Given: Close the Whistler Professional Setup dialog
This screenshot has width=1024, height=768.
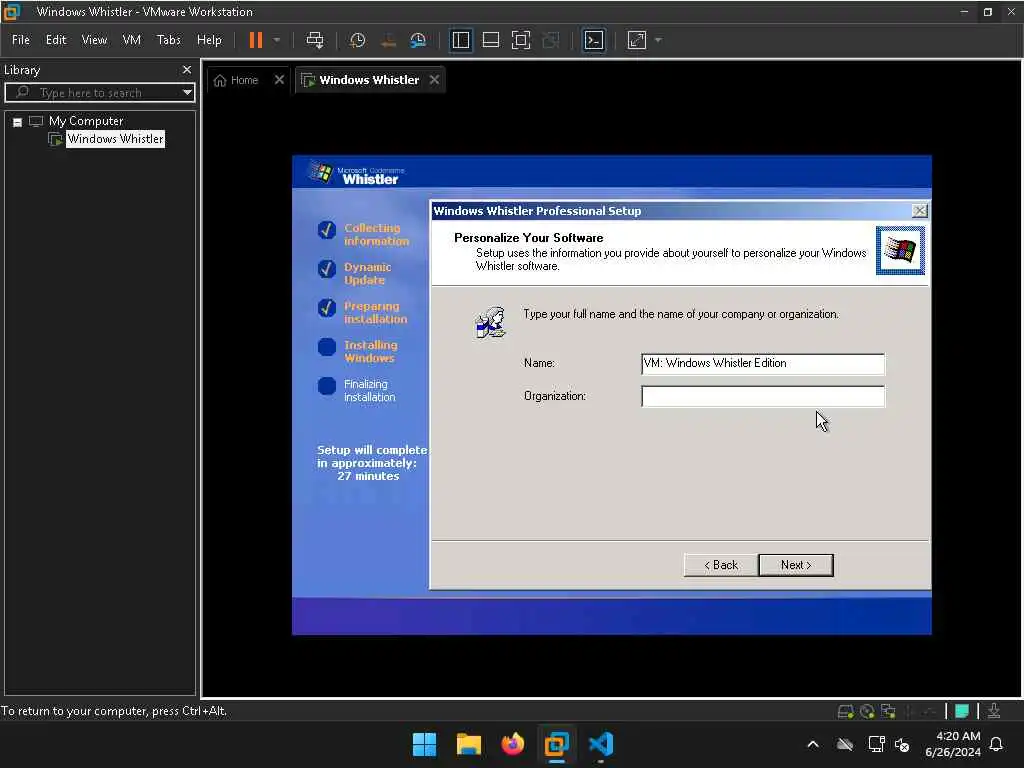Looking at the screenshot, I should point(919,210).
